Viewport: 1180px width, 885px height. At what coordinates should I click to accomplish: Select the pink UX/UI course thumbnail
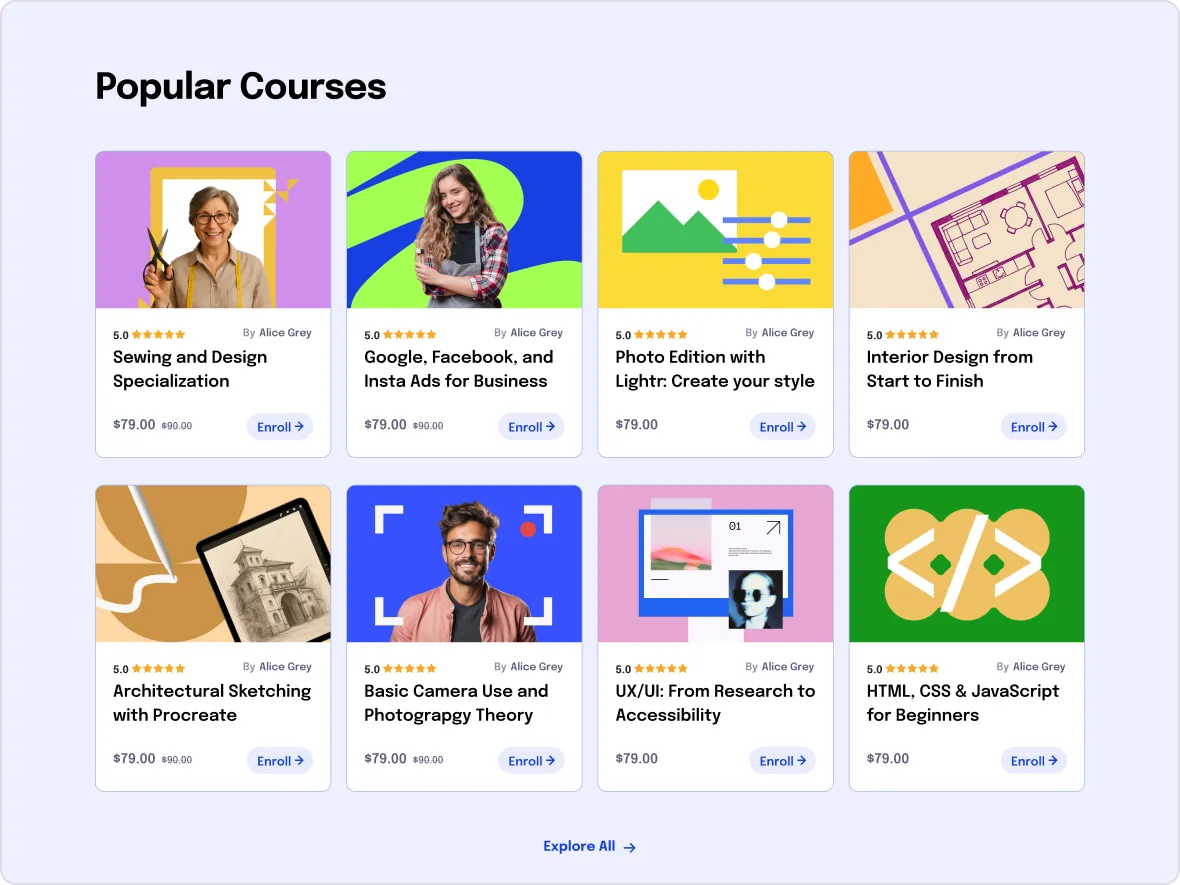[716, 564]
